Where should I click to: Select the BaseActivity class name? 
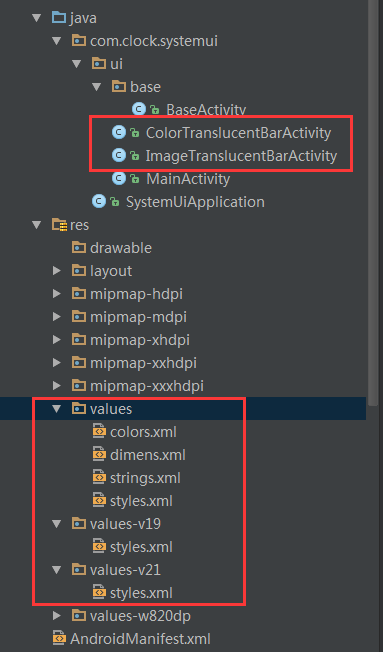click(x=206, y=110)
